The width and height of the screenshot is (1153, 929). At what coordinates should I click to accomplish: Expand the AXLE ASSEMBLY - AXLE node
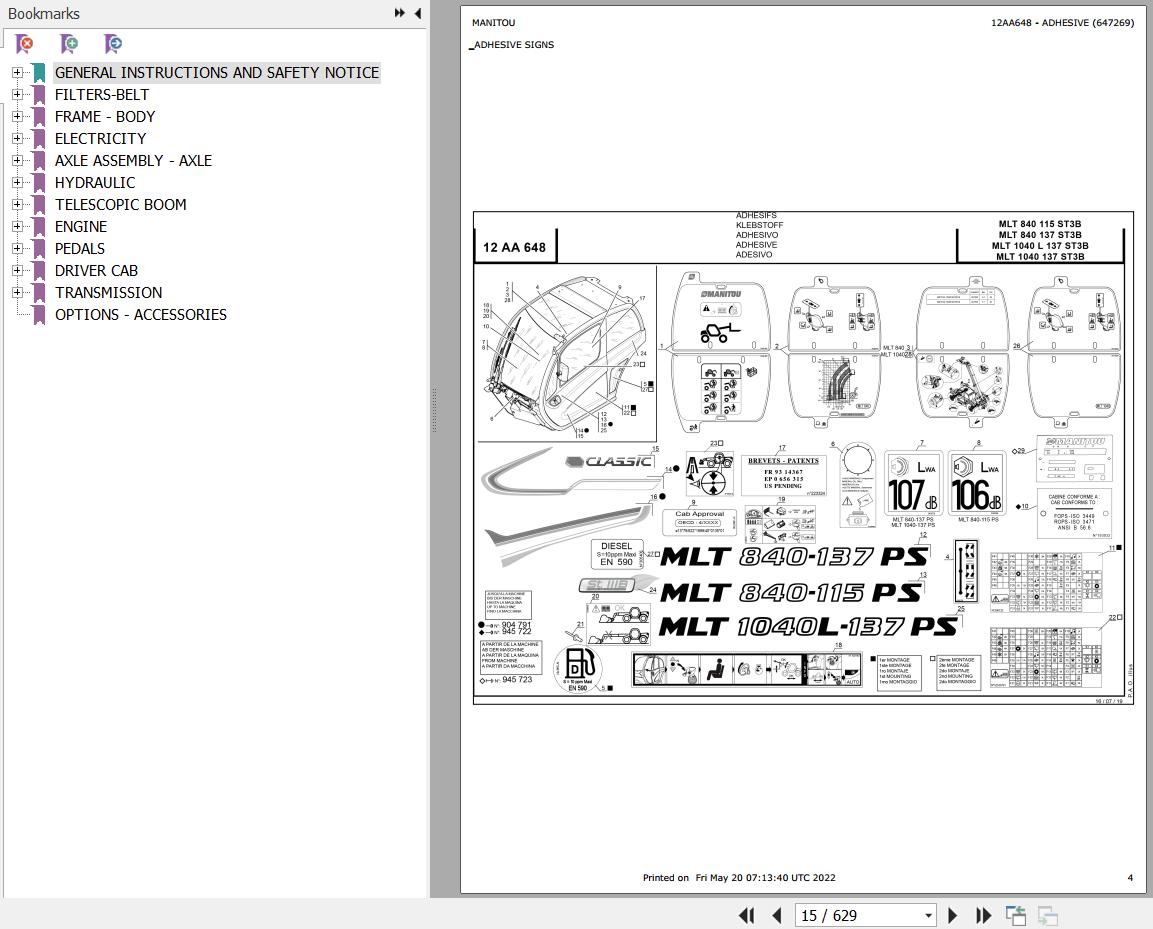coord(18,160)
